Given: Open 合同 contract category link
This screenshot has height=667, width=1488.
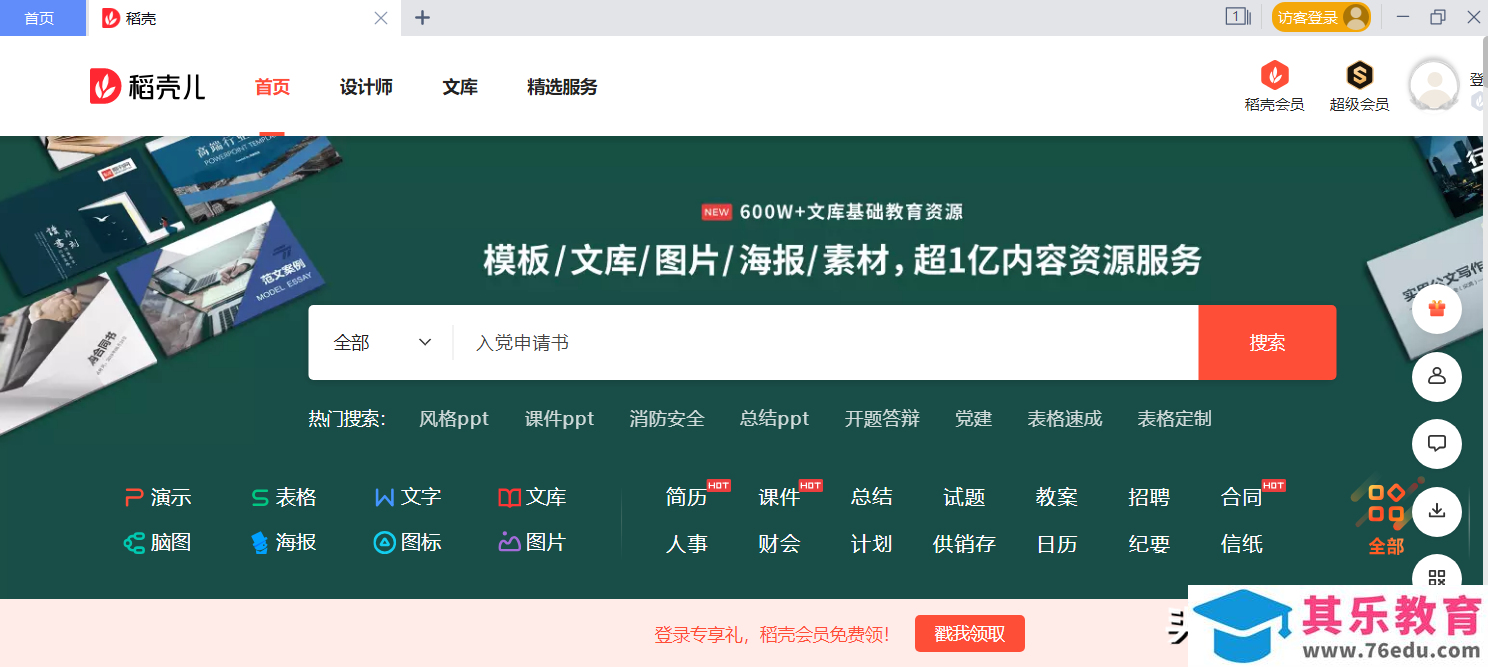Looking at the screenshot, I should coord(1242,497).
